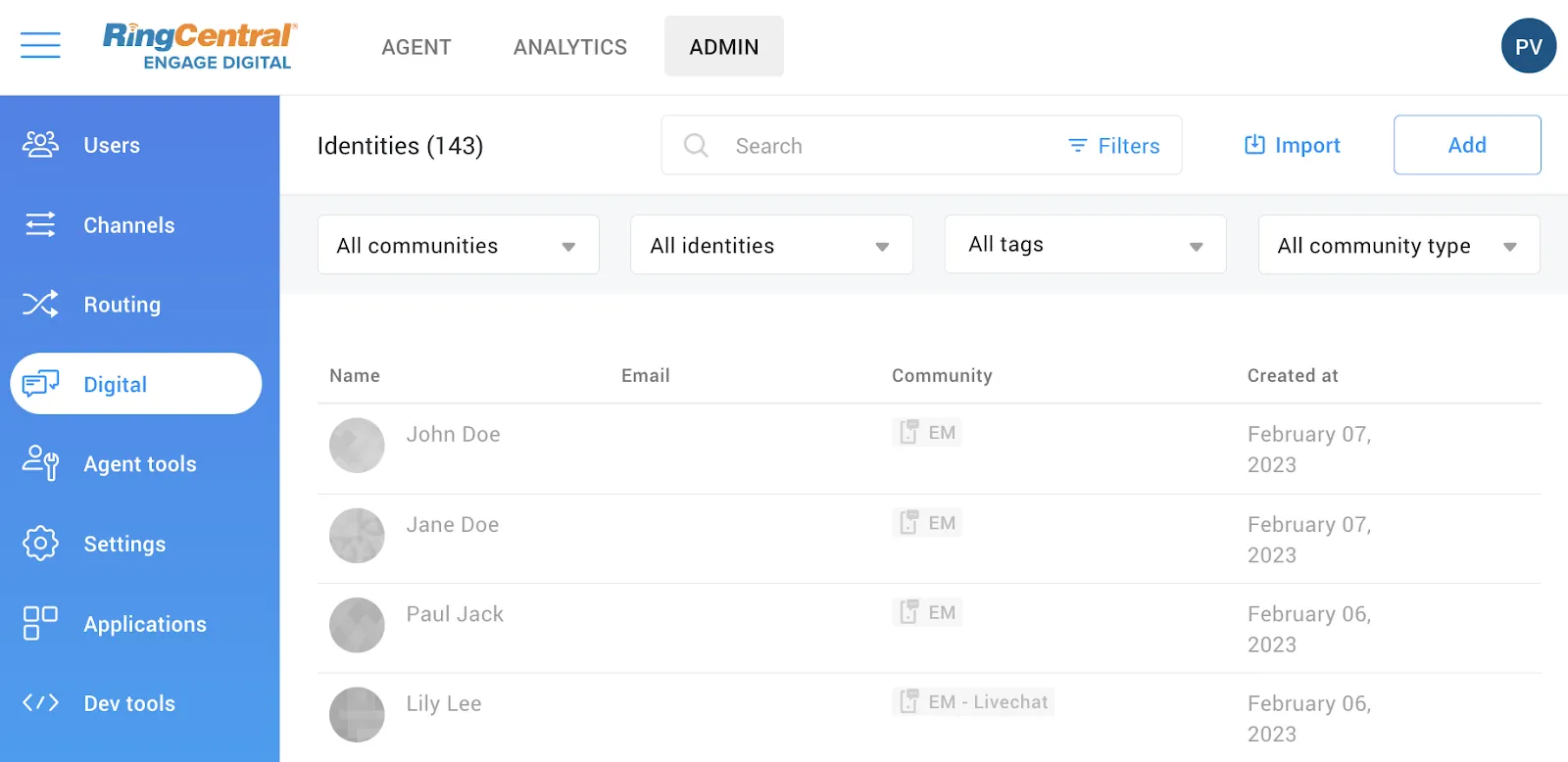The height and width of the screenshot is (762, 1568).
Task: Click the PV profile avatar
Action: (x=1528, y=46)
